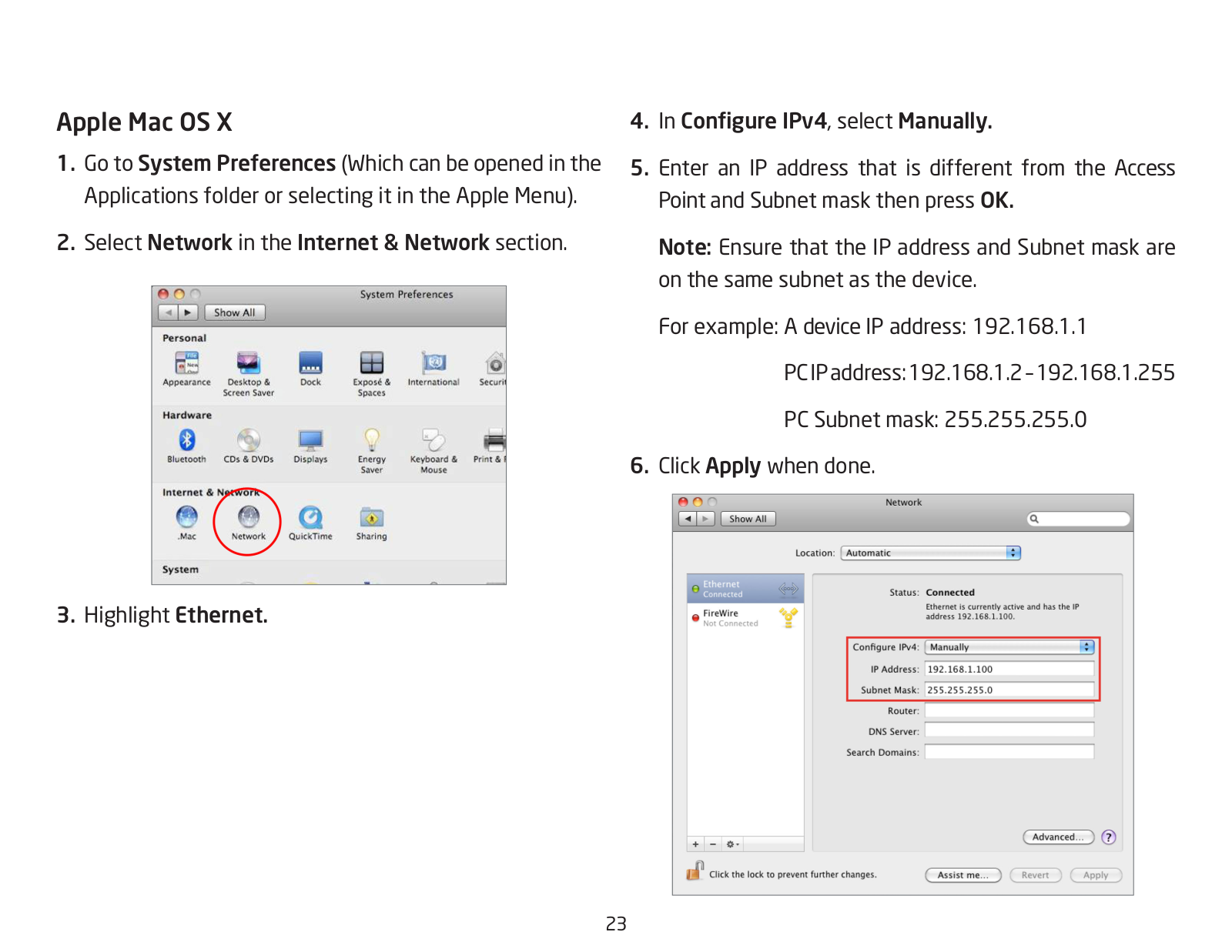Image resolution: width=1232 pixels, height=952 pixels.
Task: Open Sharing preferences icon
Action: (x=371, y=523)
